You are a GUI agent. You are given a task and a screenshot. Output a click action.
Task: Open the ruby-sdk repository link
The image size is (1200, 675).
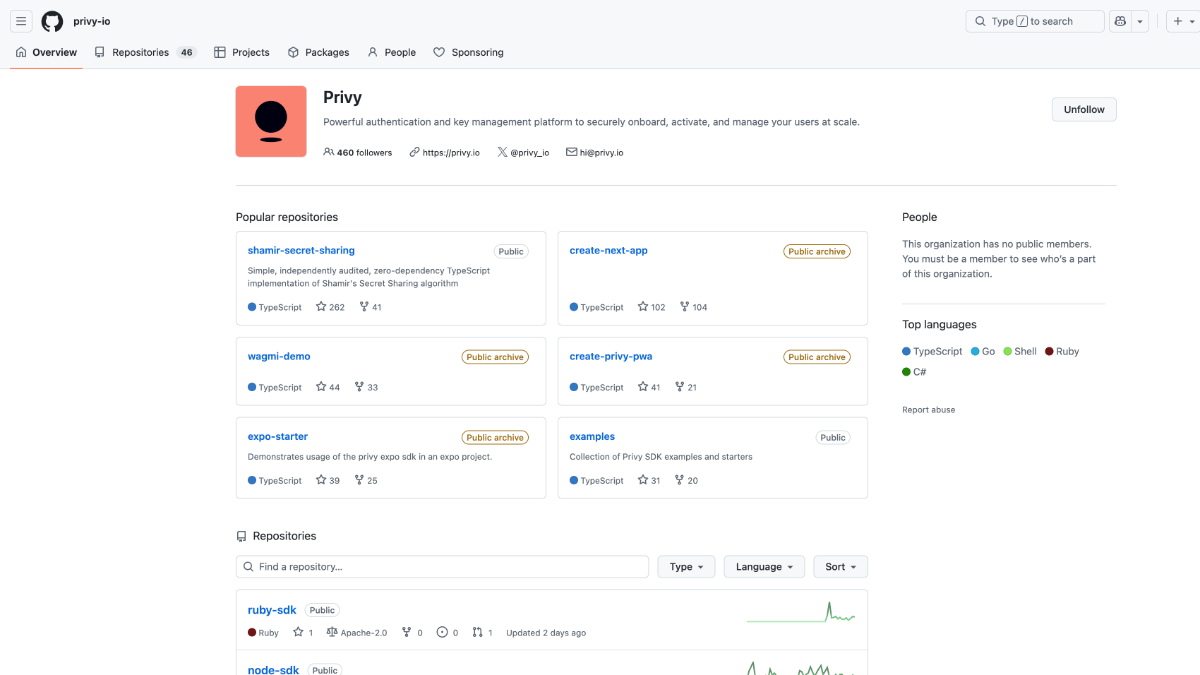(x=272, y=610)
